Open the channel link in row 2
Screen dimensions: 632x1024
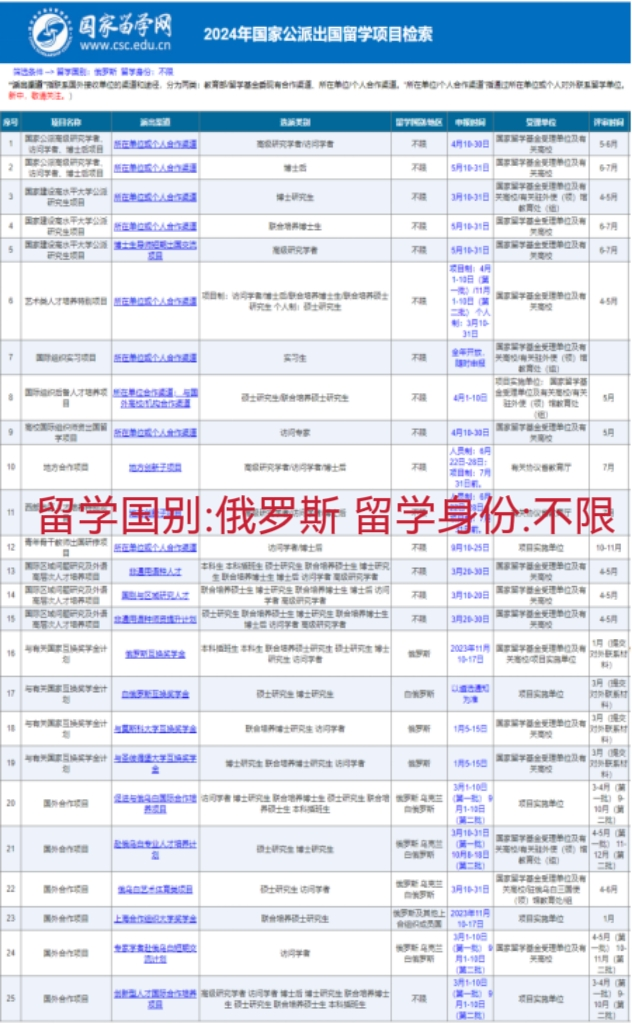[155, 168]
